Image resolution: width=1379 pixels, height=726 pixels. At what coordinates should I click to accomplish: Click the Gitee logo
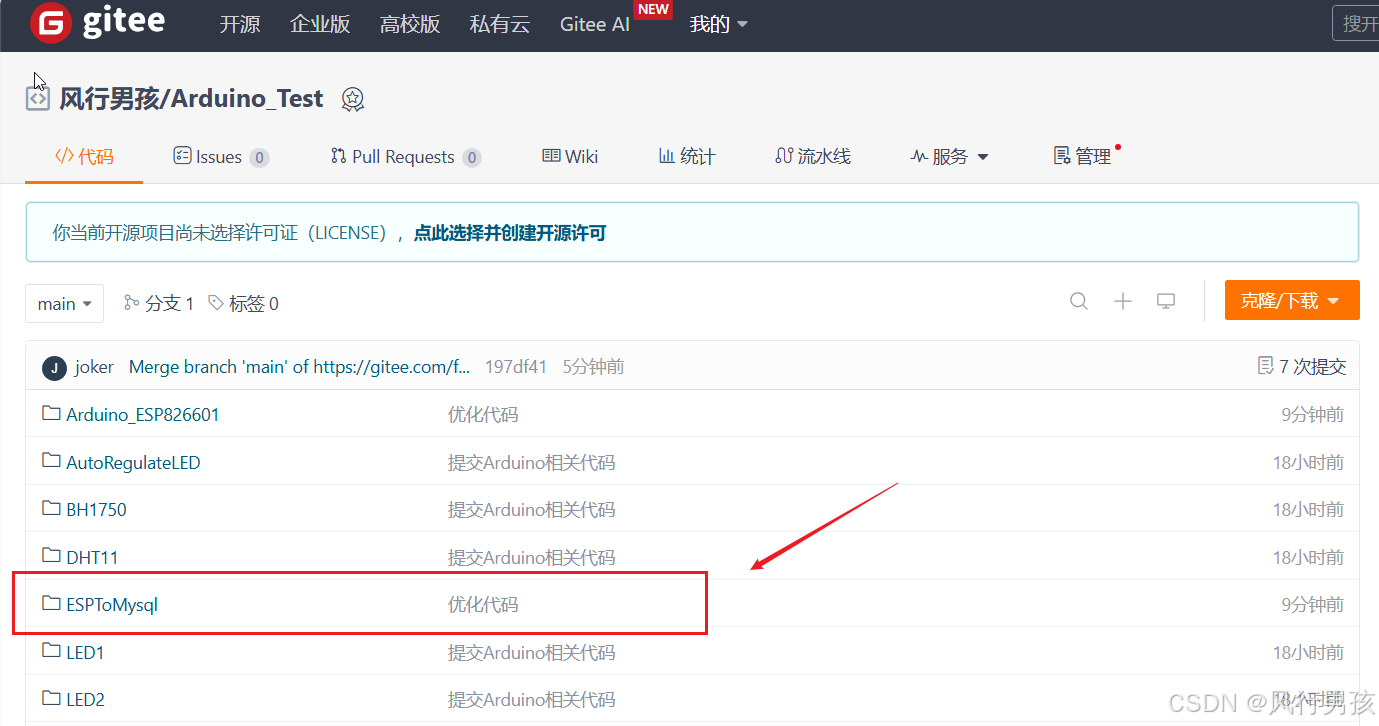(97, 23)
